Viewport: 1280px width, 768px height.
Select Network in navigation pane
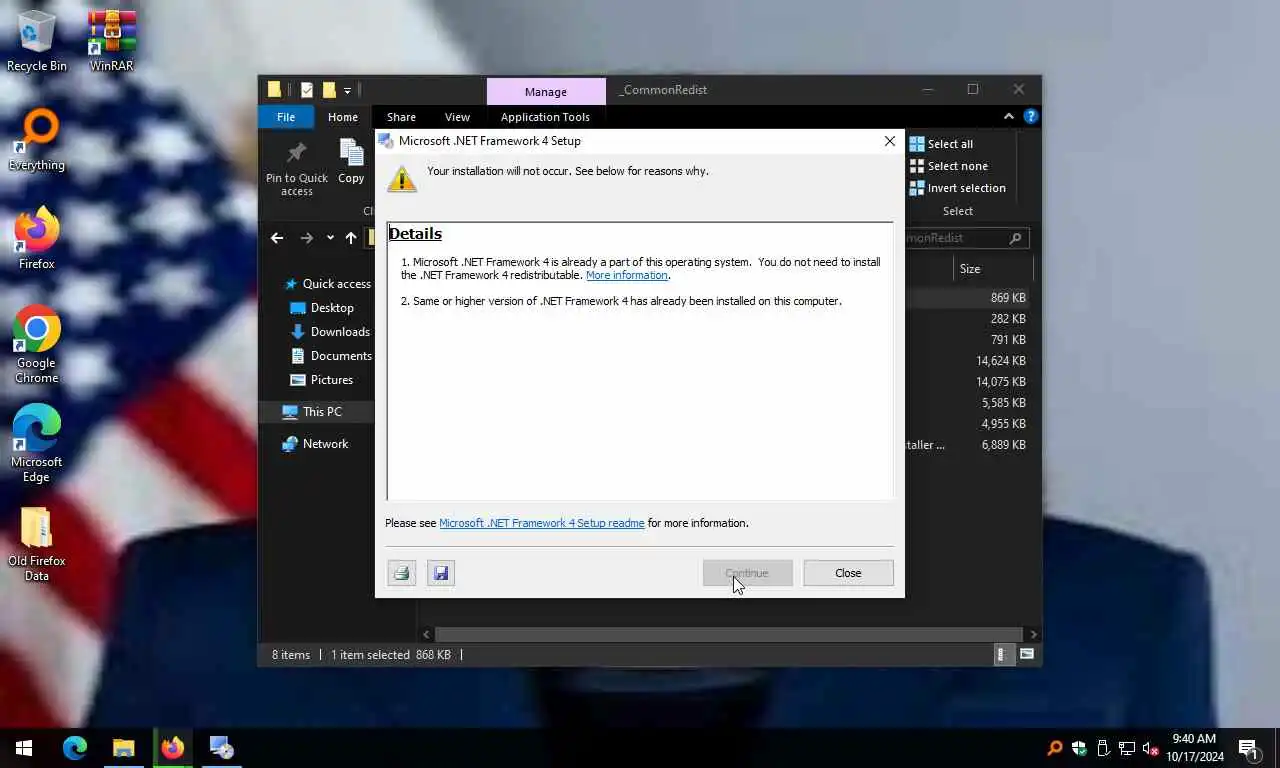tap(315, 444)
